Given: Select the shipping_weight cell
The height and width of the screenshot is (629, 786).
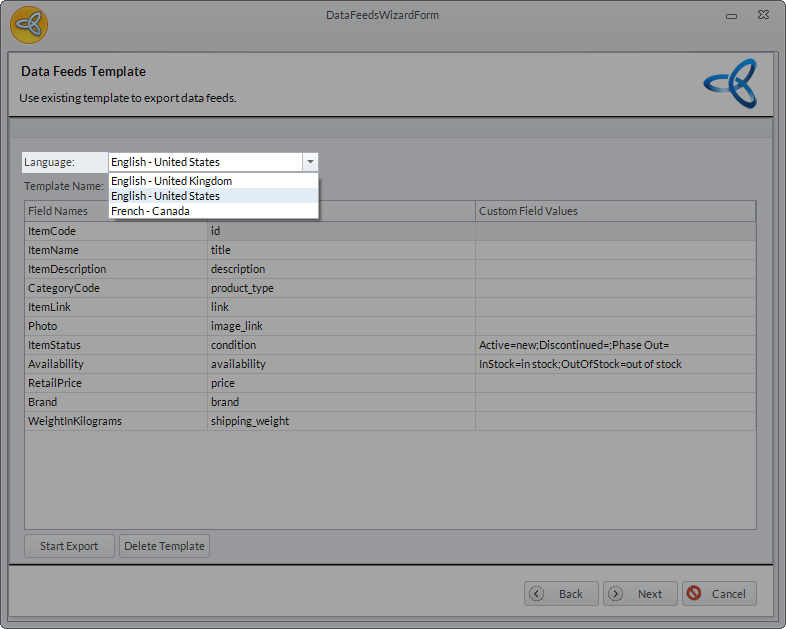Looking at the screenshot, I should (x=340, y=421).
